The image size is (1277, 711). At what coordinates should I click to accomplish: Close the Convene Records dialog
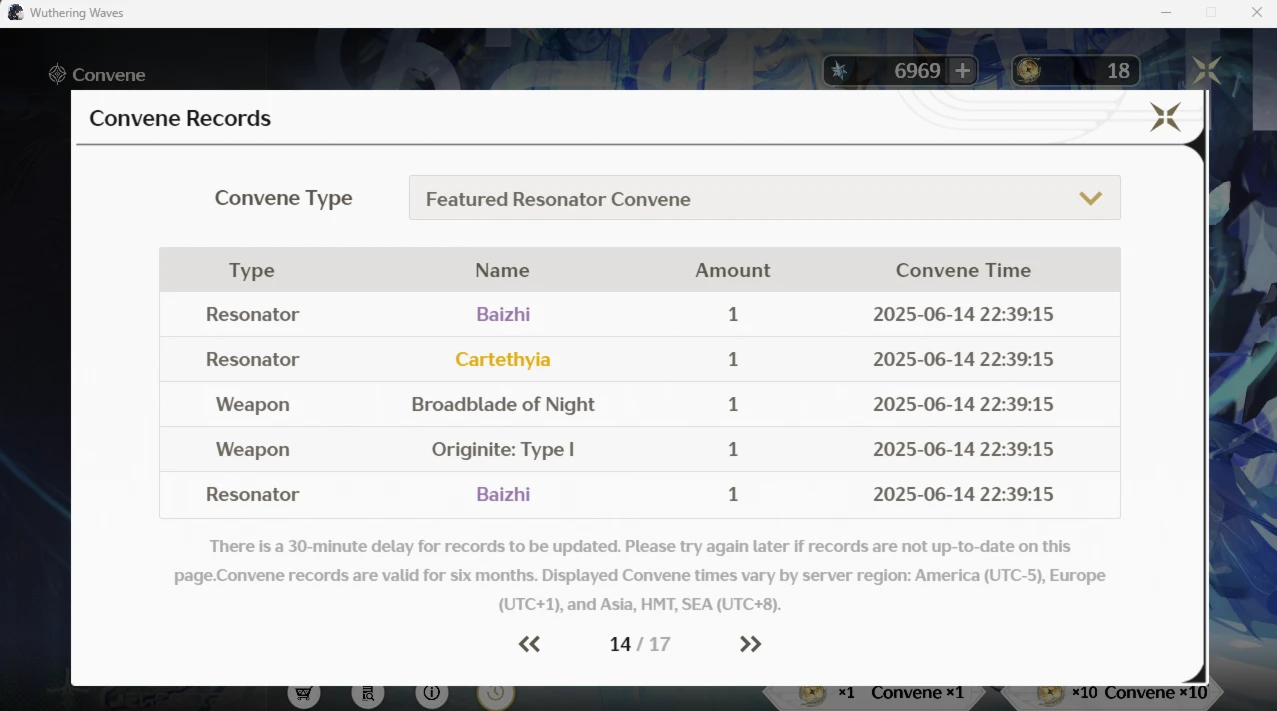[1165, 117]
